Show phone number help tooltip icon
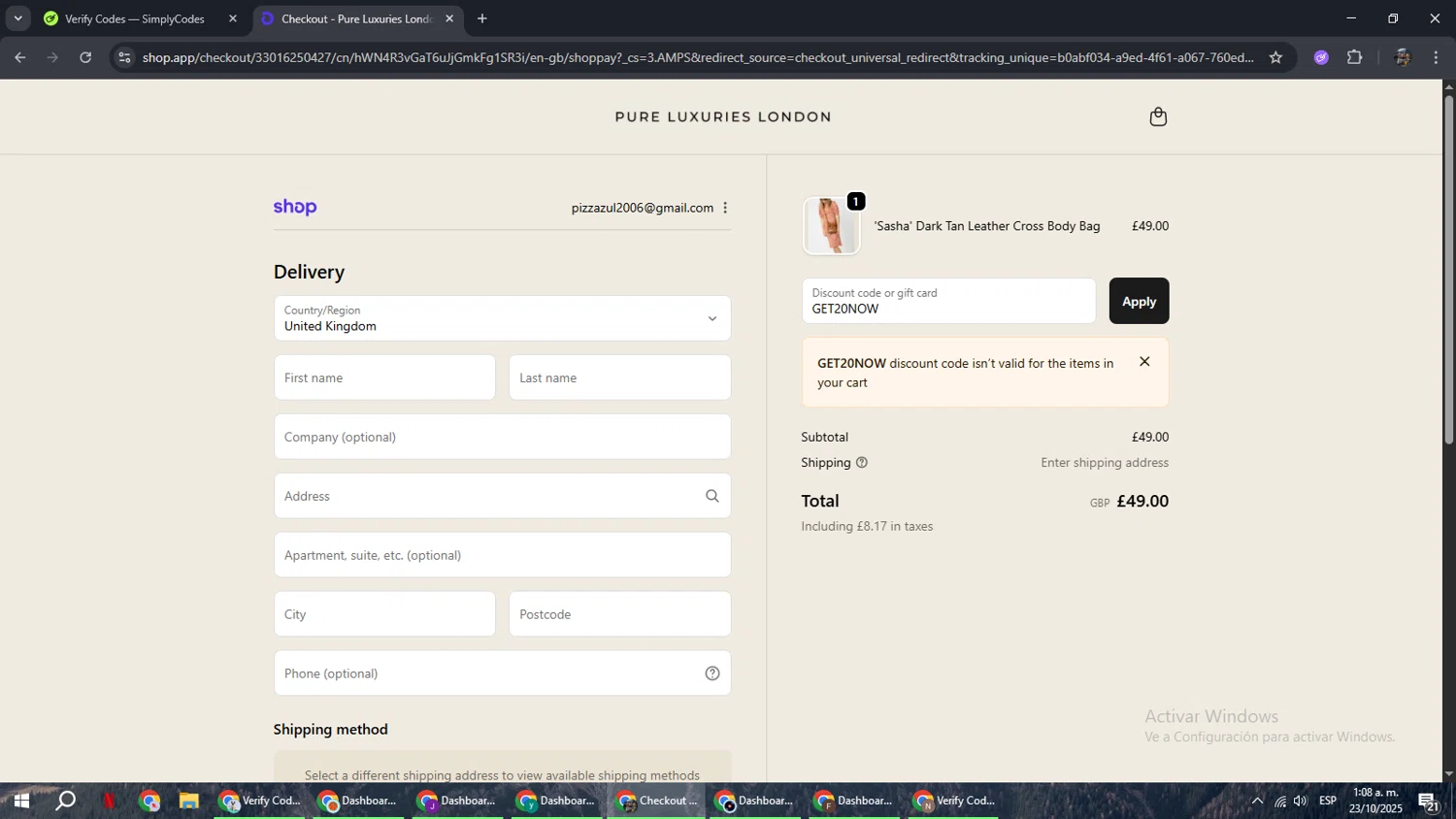Viewport: 1456px width, 819px height. click(712, 673)
